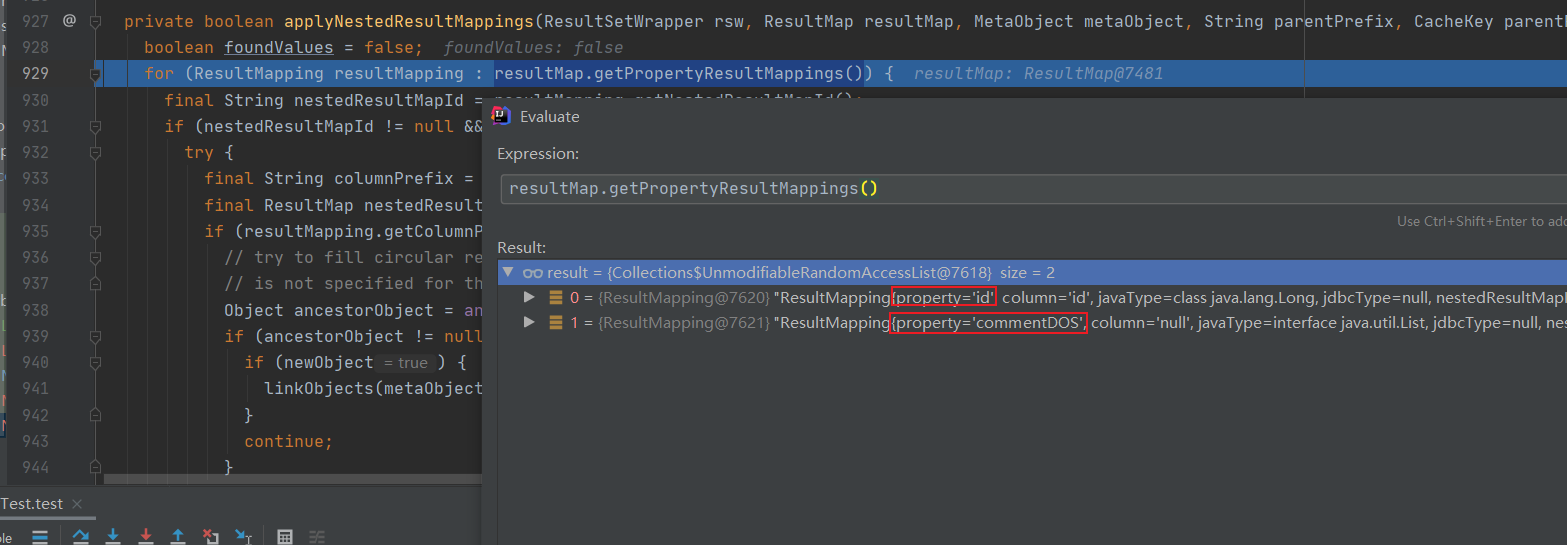Click the Show Execution Point icon

click(x=39, y=537)
